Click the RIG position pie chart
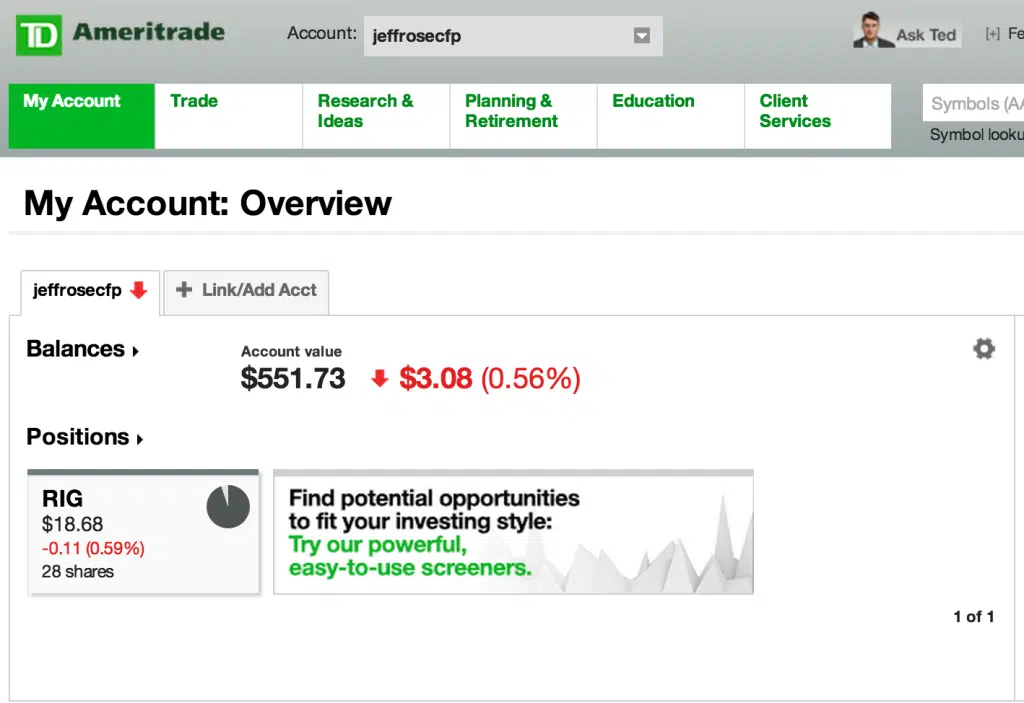The width and height of the screenshot is (1024, 703). pos(228,507)
